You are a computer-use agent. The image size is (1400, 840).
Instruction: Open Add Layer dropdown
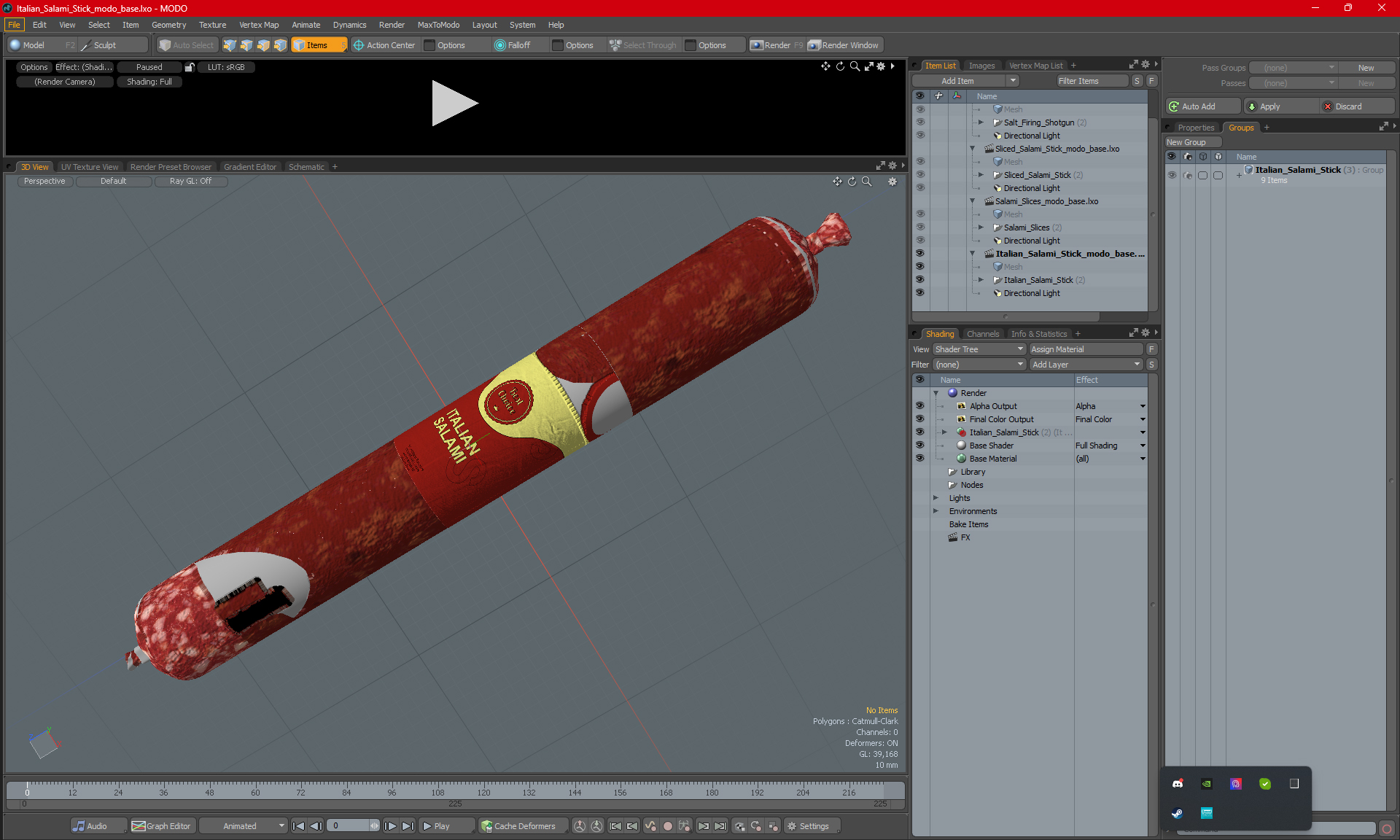[1086, 365]
